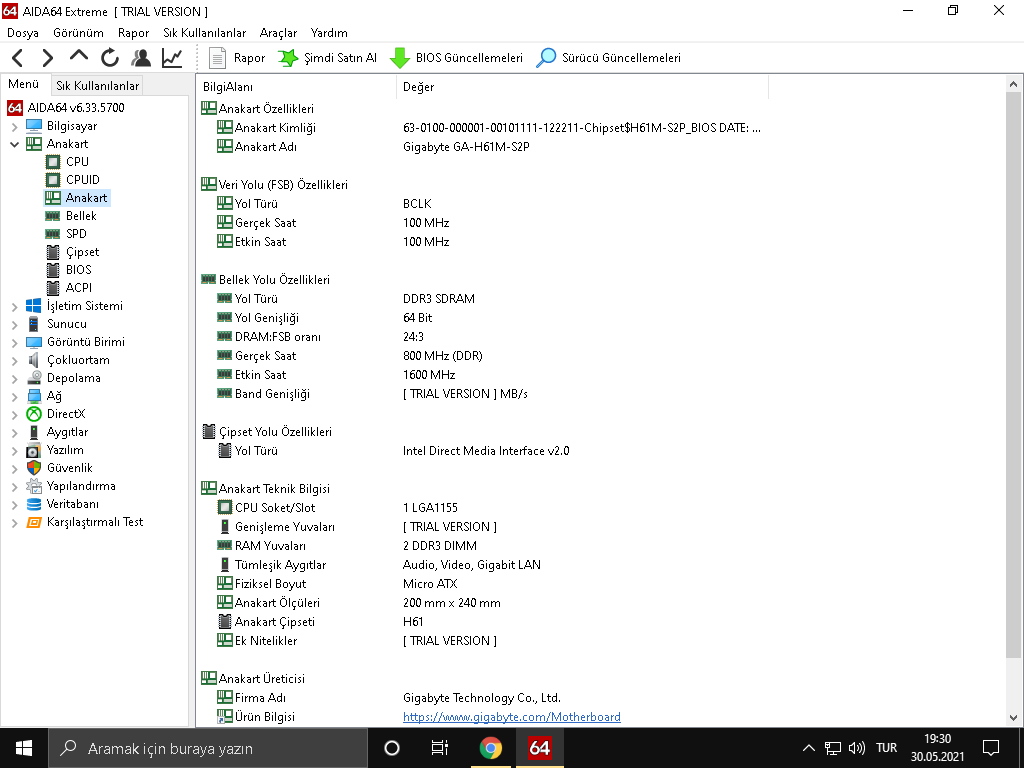This screenshot has height=768, width=1024.
Task: Open Task View on the taskbar
Action: [x=440, y=748]
